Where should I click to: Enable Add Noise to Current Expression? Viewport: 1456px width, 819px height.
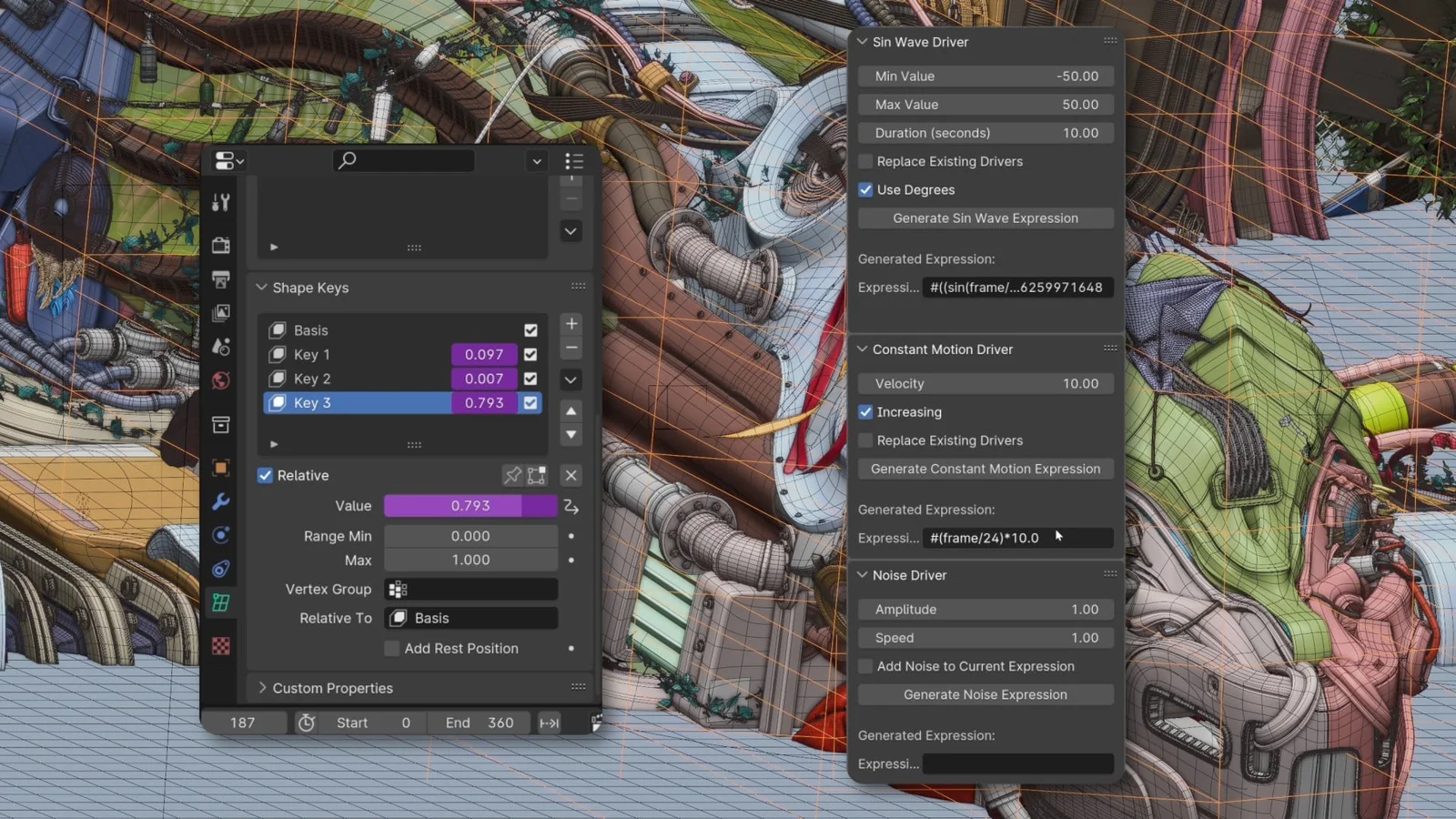(865, 666)
